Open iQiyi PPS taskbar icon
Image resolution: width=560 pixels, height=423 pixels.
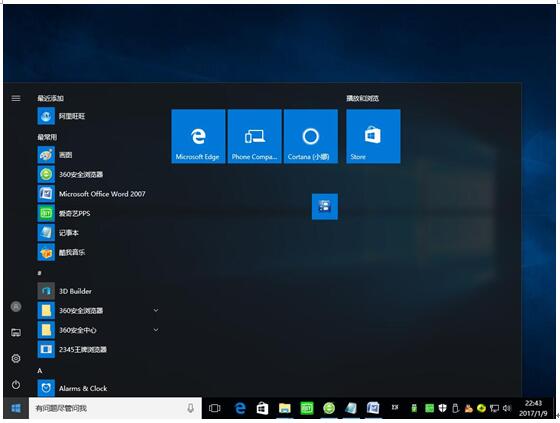[x=307, y=408]
